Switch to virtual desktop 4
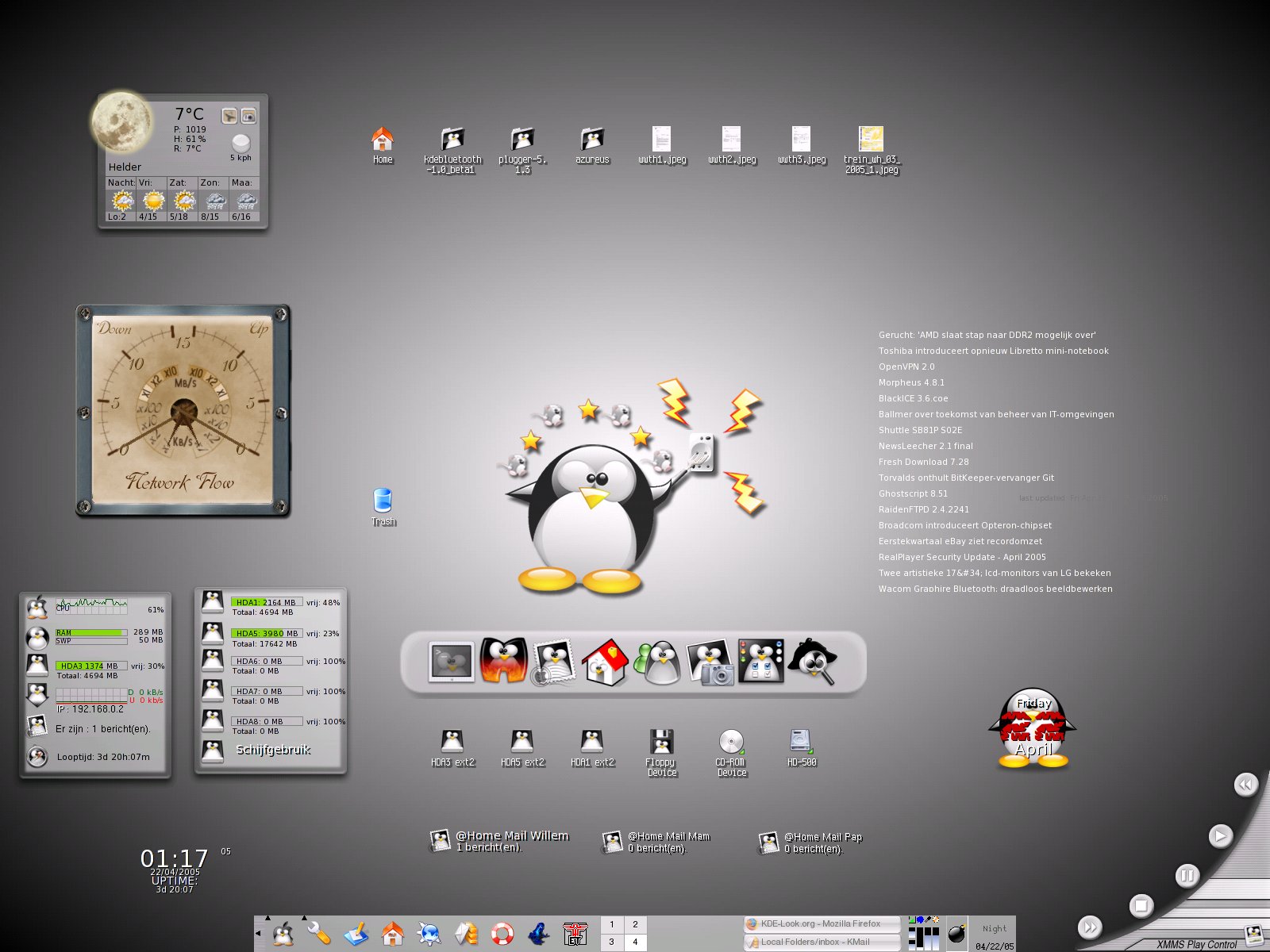Viewport: 1270px width, 952px height. (x=635, y=942)
